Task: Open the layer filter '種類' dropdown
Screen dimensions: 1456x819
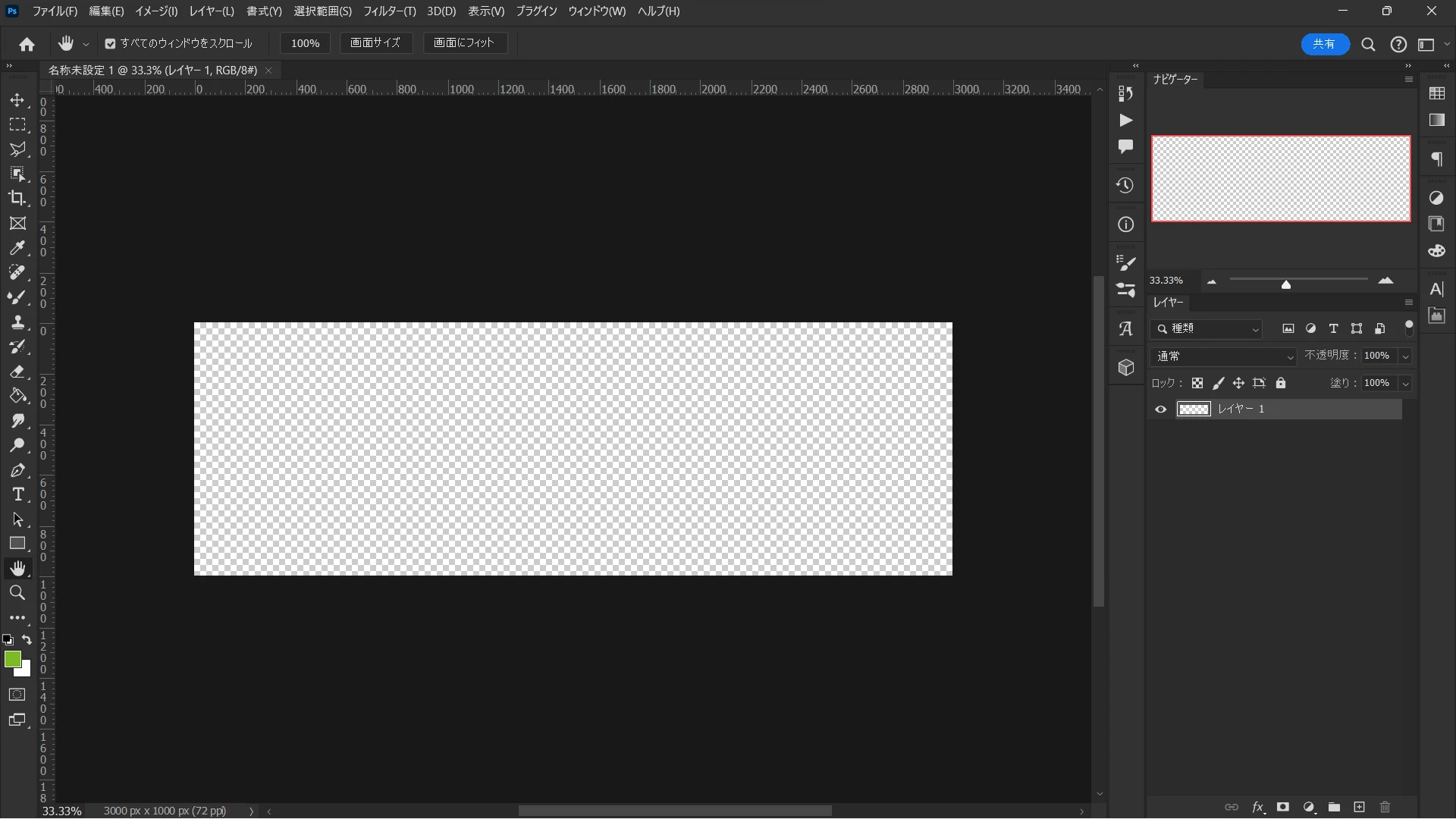Action: click(x=1207, y=329)
